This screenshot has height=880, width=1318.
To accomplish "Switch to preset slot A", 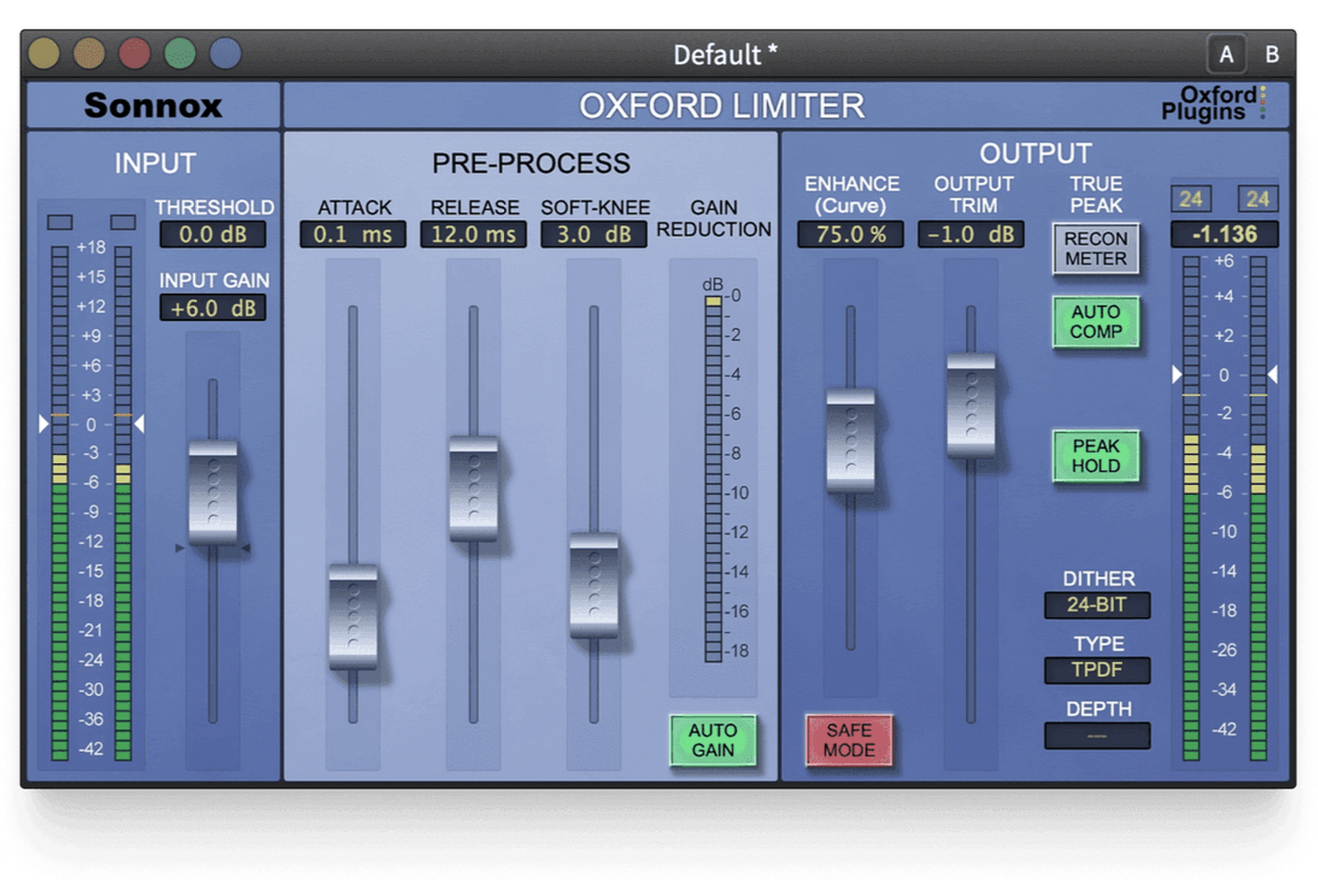I will point(1228,55).
